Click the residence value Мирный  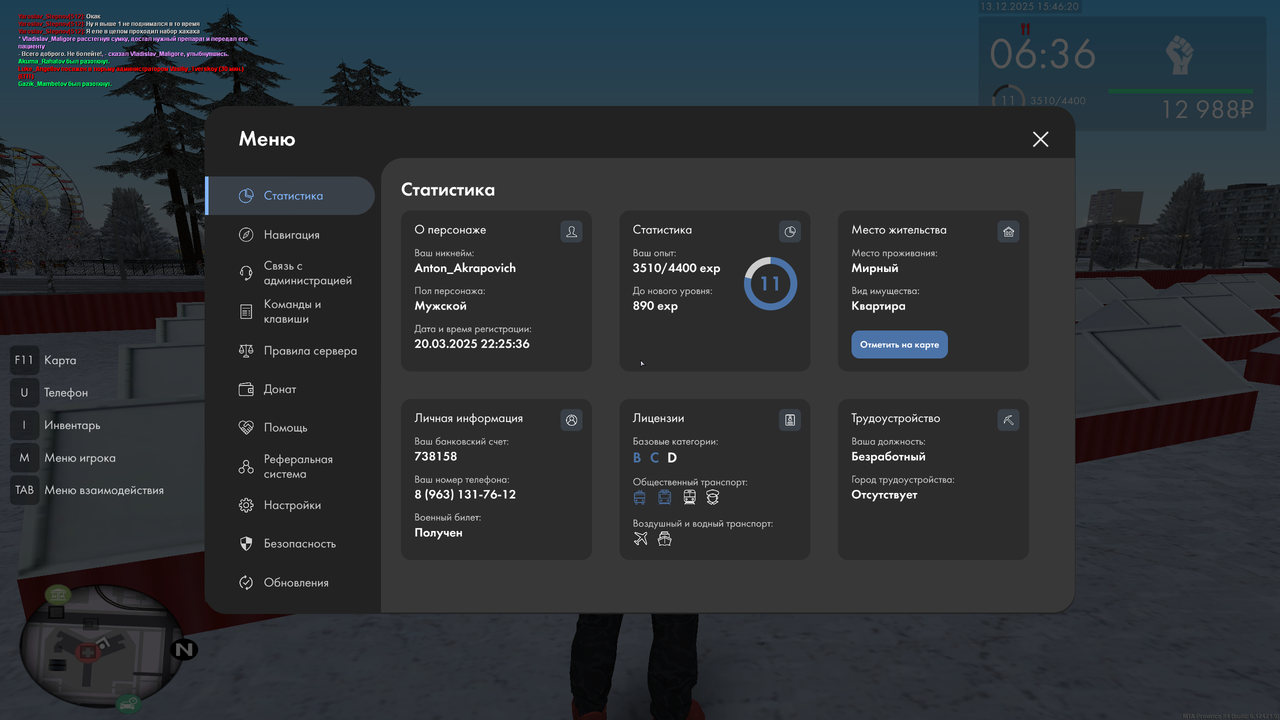tap(875, 268)
